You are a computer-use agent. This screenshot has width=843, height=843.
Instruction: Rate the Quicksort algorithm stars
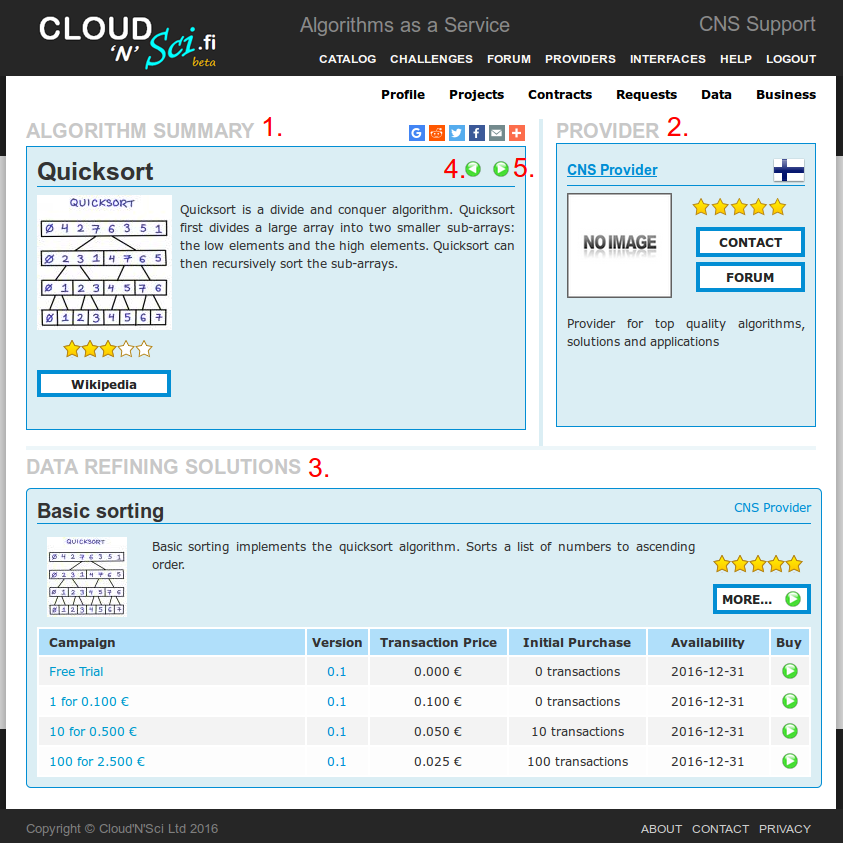(x=108, y=349)
